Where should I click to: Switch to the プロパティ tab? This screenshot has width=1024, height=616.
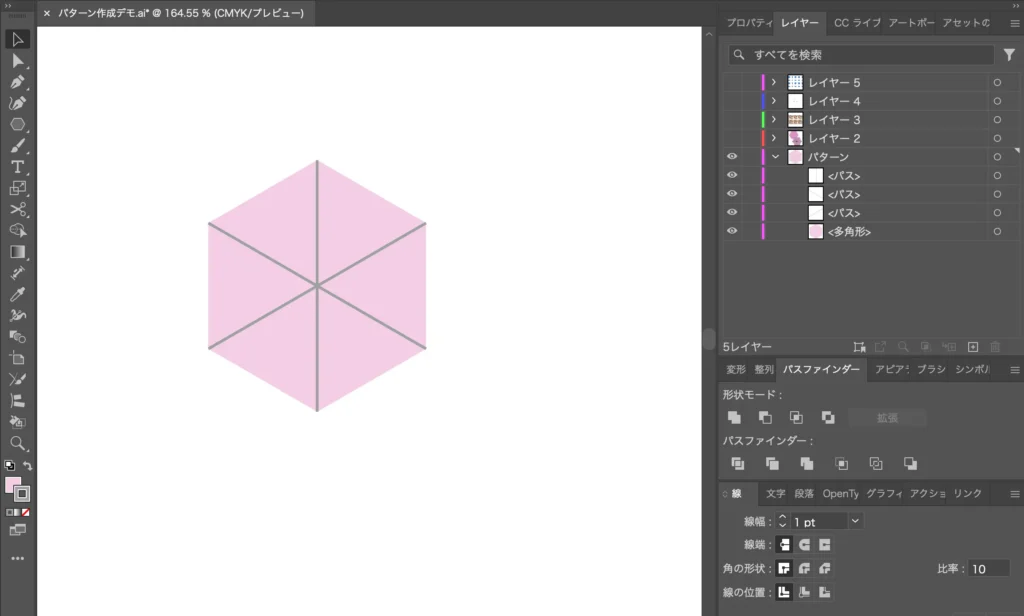(748, 23)
